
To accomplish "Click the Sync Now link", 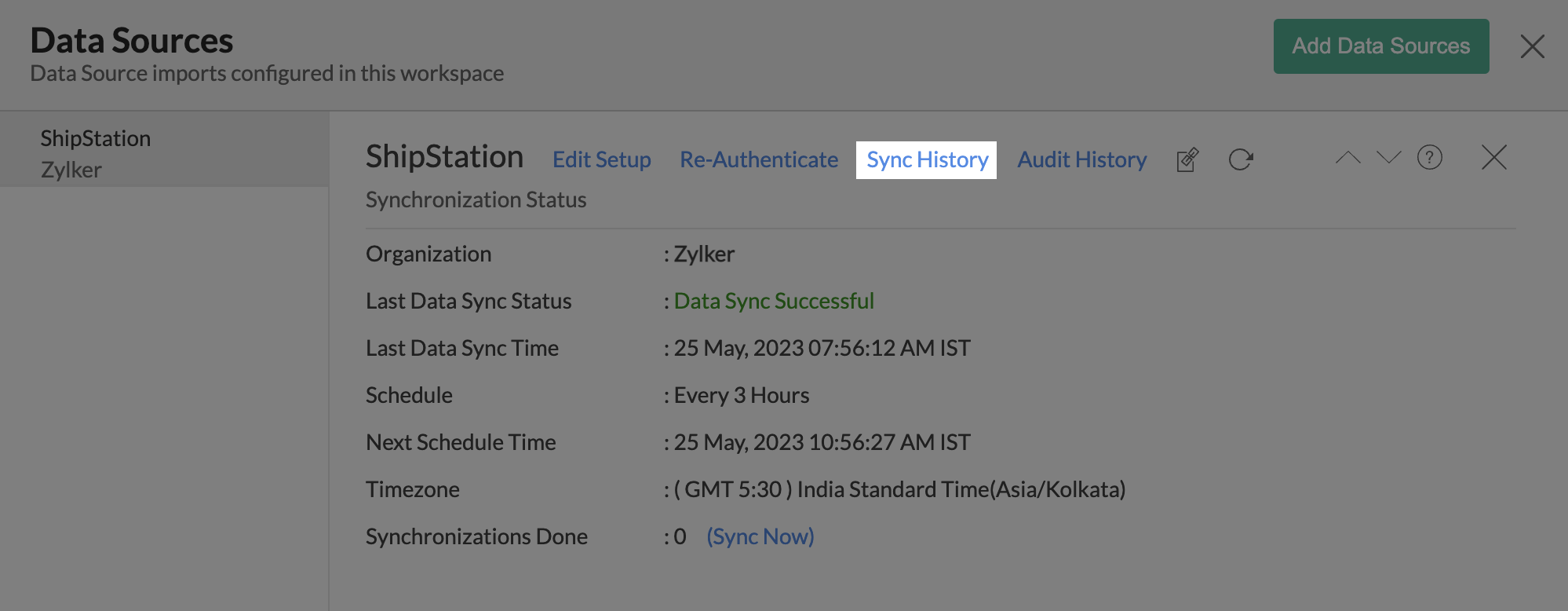I will (x=760, y=537).
